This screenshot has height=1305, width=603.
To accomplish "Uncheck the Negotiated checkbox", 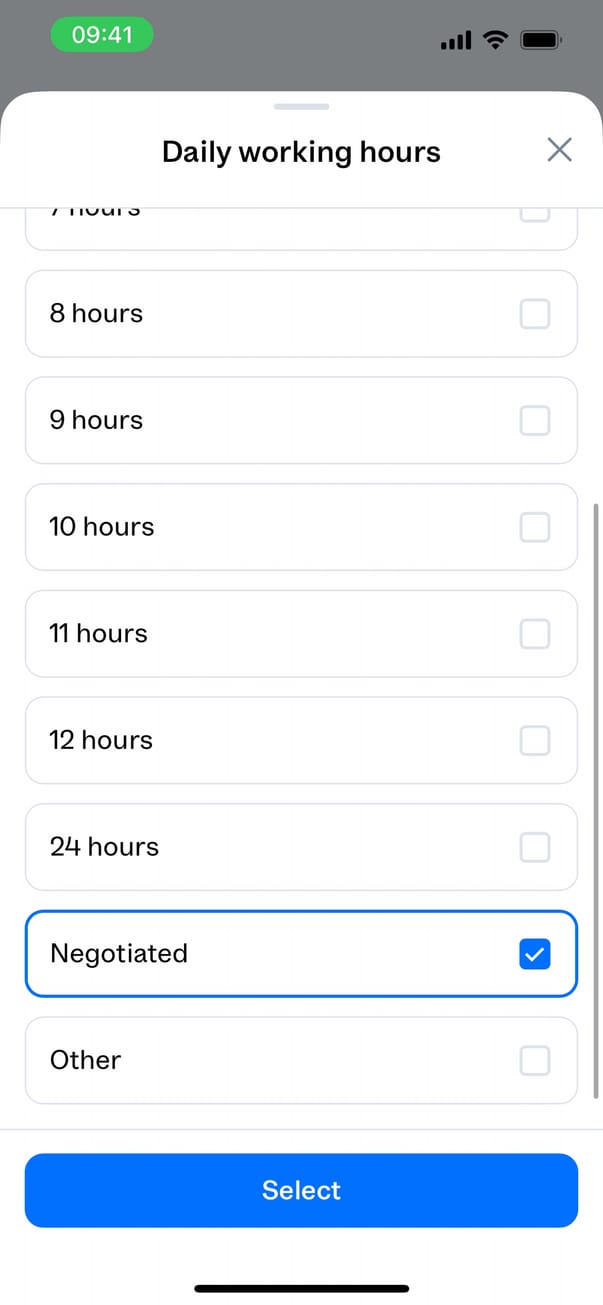I will 535,954.
